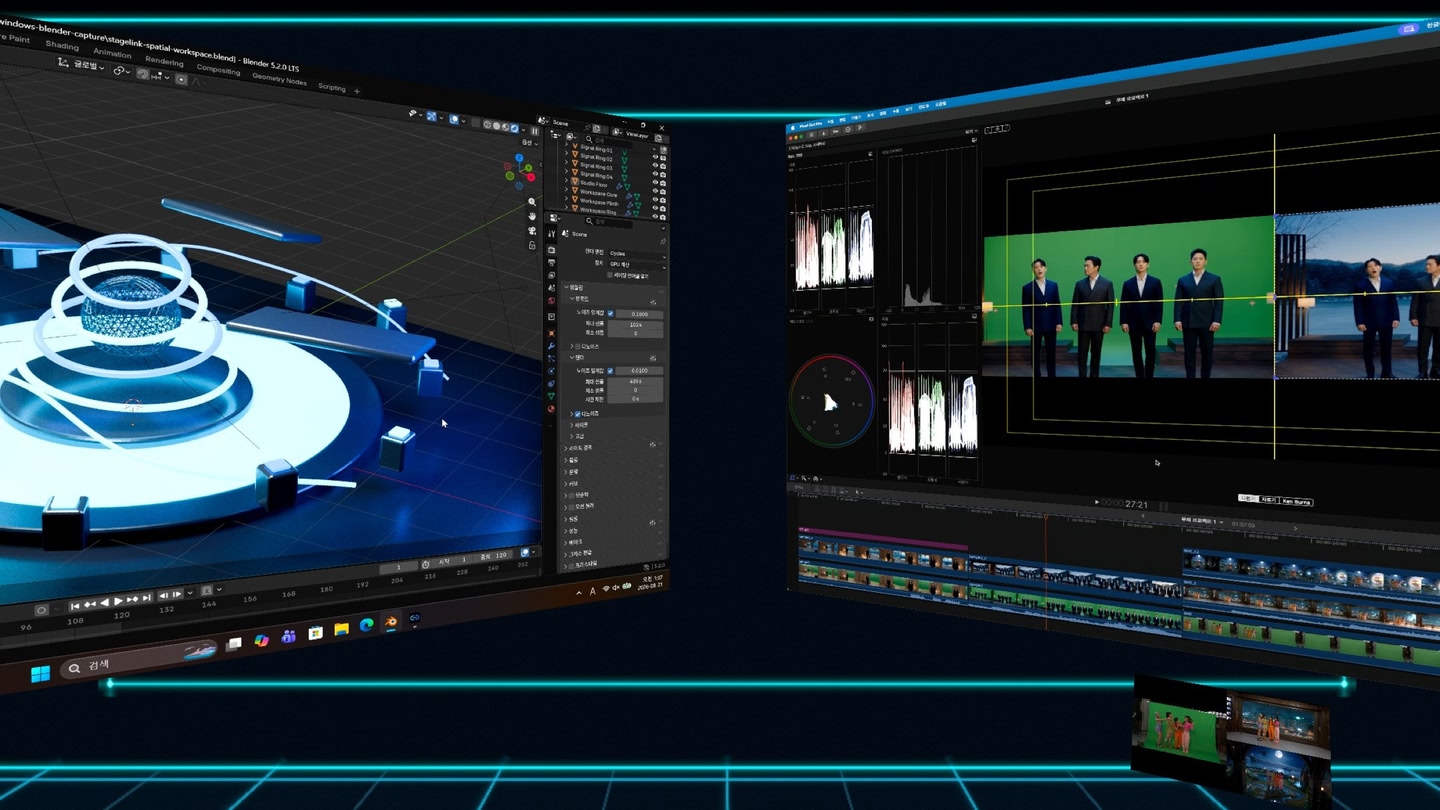The image size is (1440, 810).
Task: Open Microsoft Store from the taskbar
Action: click(x=316, y=633)
